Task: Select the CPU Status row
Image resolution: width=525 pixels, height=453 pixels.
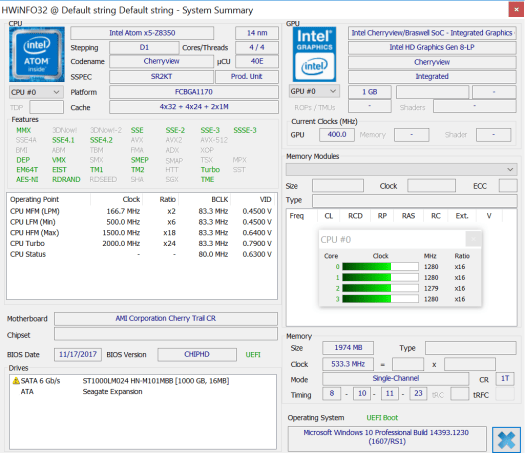Action: pyautogui.click(x=141, y=254)
